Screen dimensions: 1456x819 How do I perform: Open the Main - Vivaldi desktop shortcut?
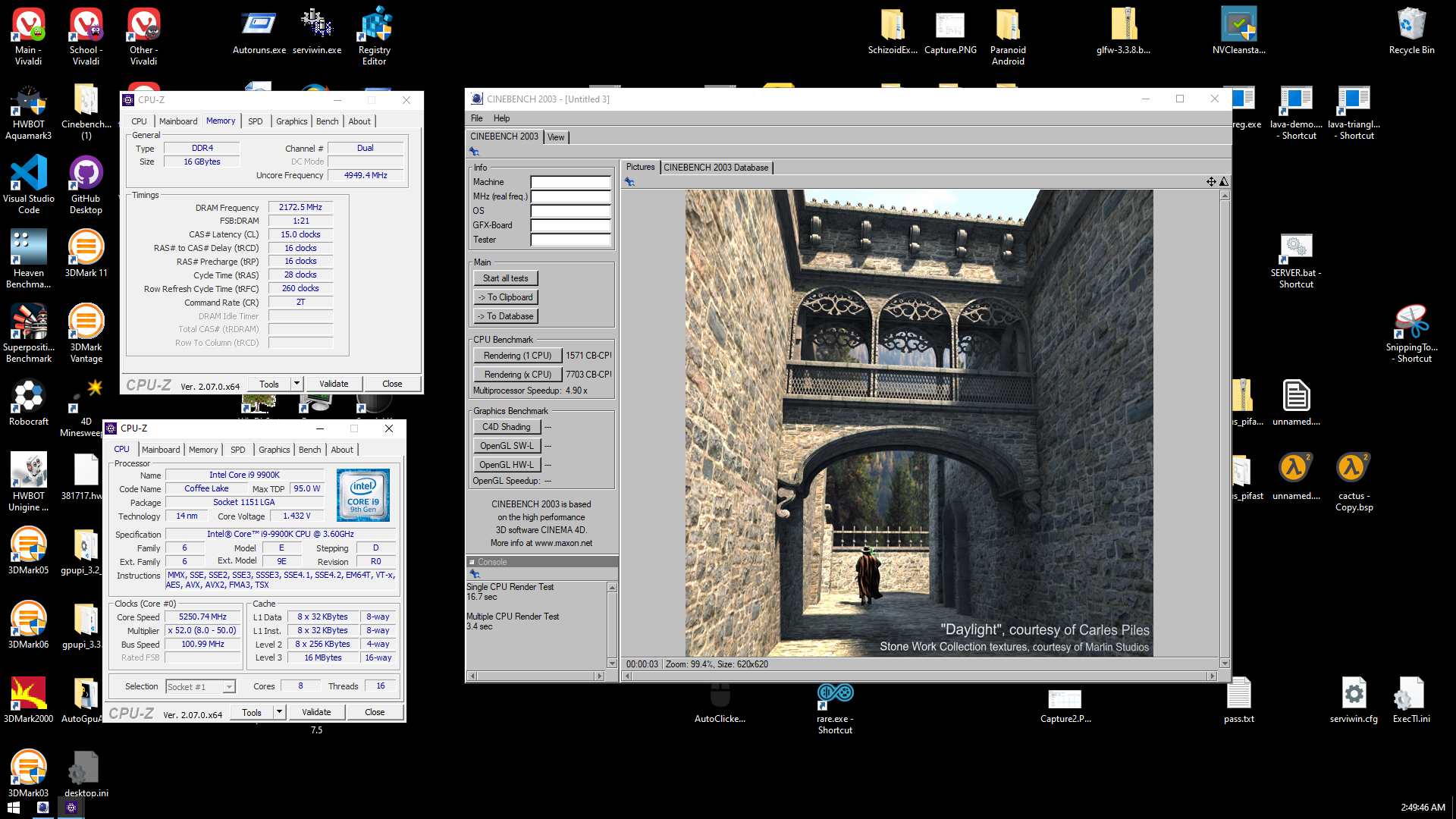29,36
